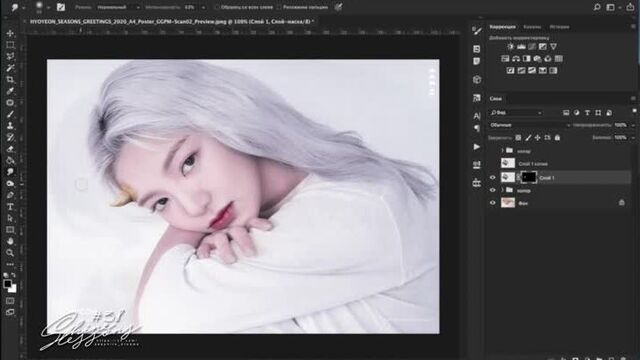640x360 pixels.
Task: Select the Eyedropper tool
Action: pyautogui.click(x=10, y=91)
